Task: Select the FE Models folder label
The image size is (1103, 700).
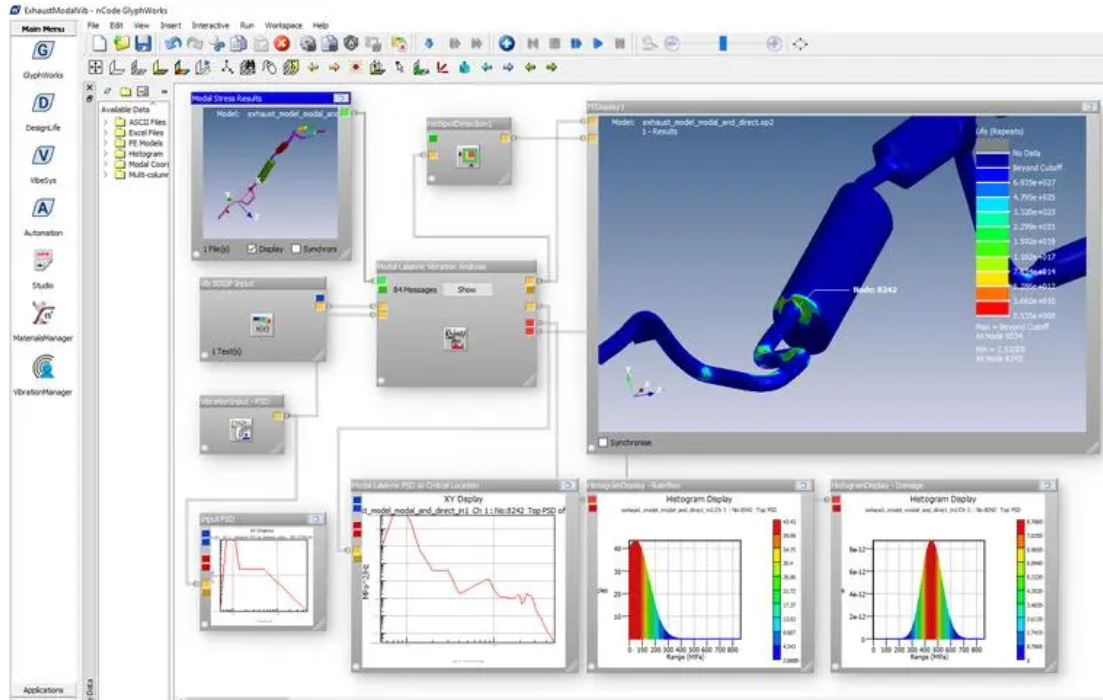Action: pyautogui.click(x=146, y=144)
